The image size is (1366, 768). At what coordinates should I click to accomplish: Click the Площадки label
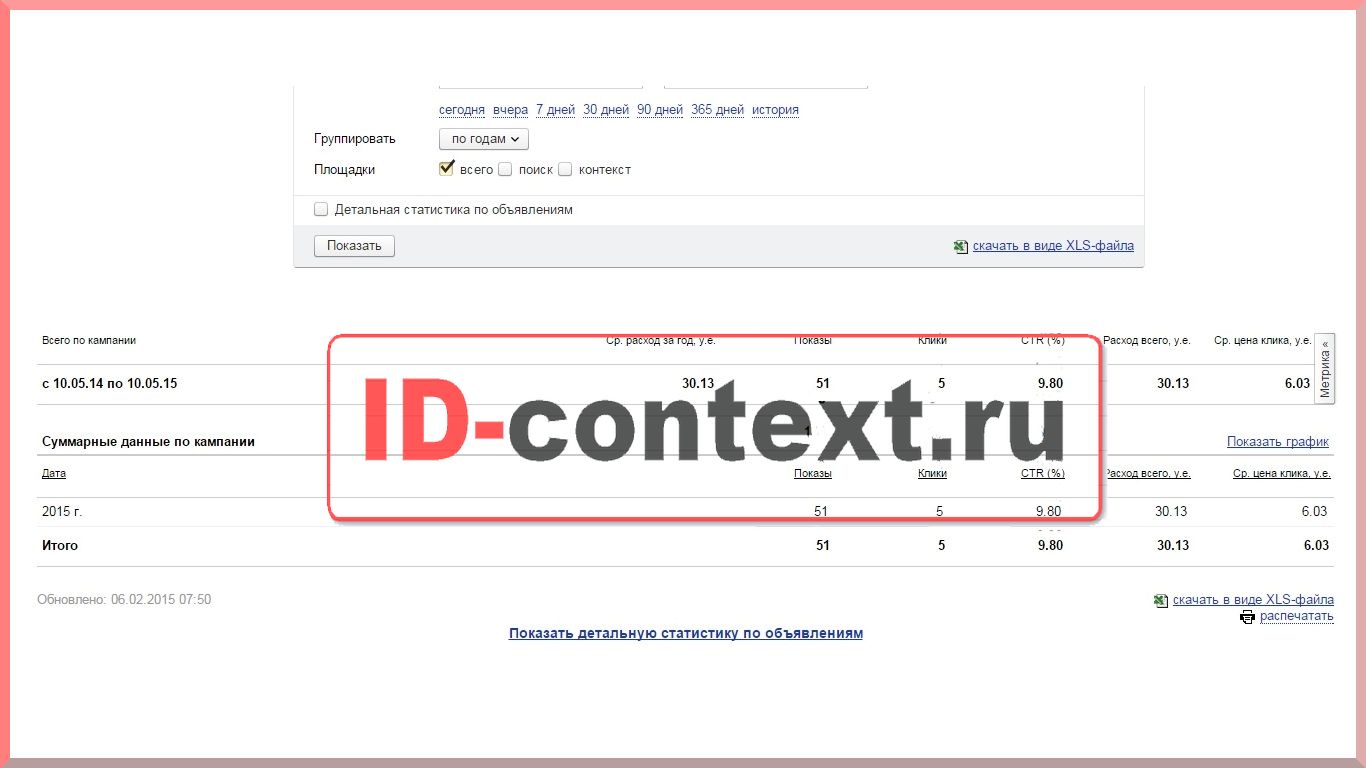[345, 170]
